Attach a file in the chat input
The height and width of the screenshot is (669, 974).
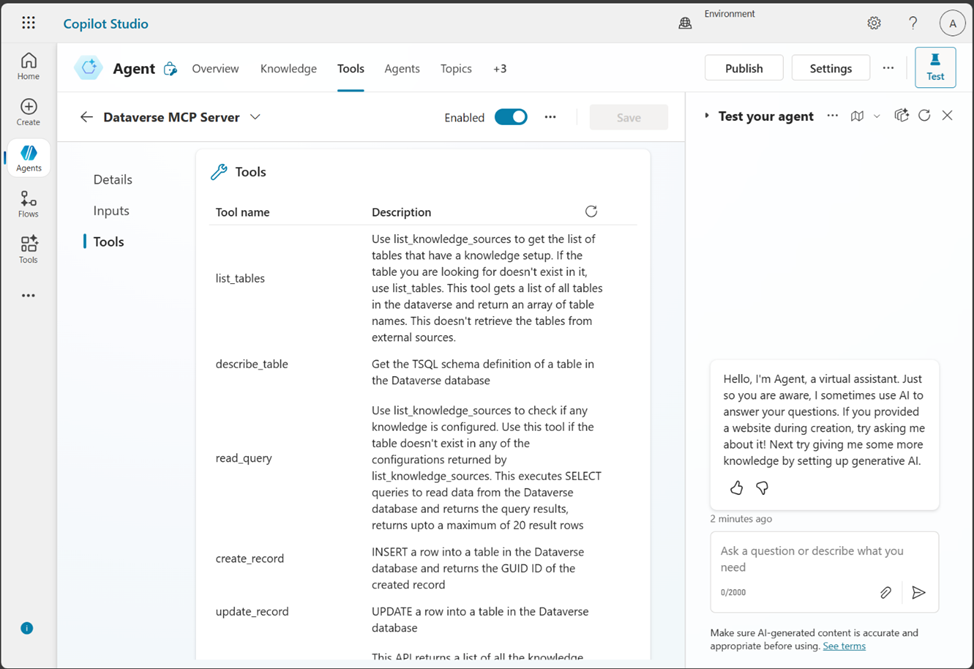(885, 592)
